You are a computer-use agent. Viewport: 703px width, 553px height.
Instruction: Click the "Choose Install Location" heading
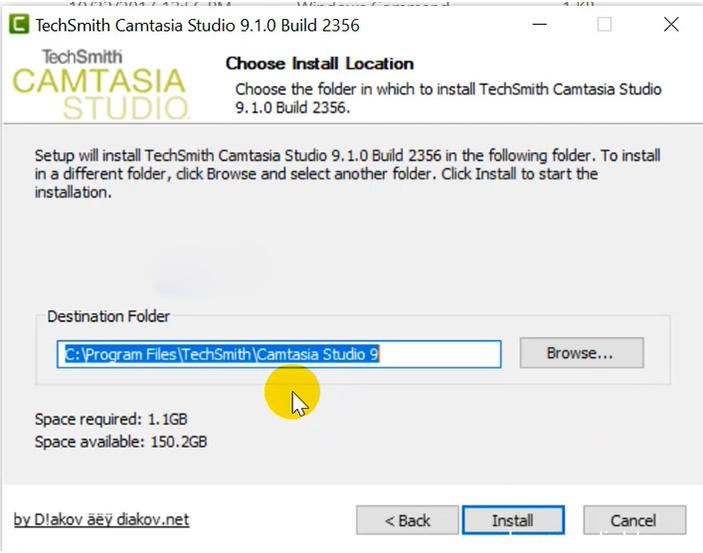[319, 63]
